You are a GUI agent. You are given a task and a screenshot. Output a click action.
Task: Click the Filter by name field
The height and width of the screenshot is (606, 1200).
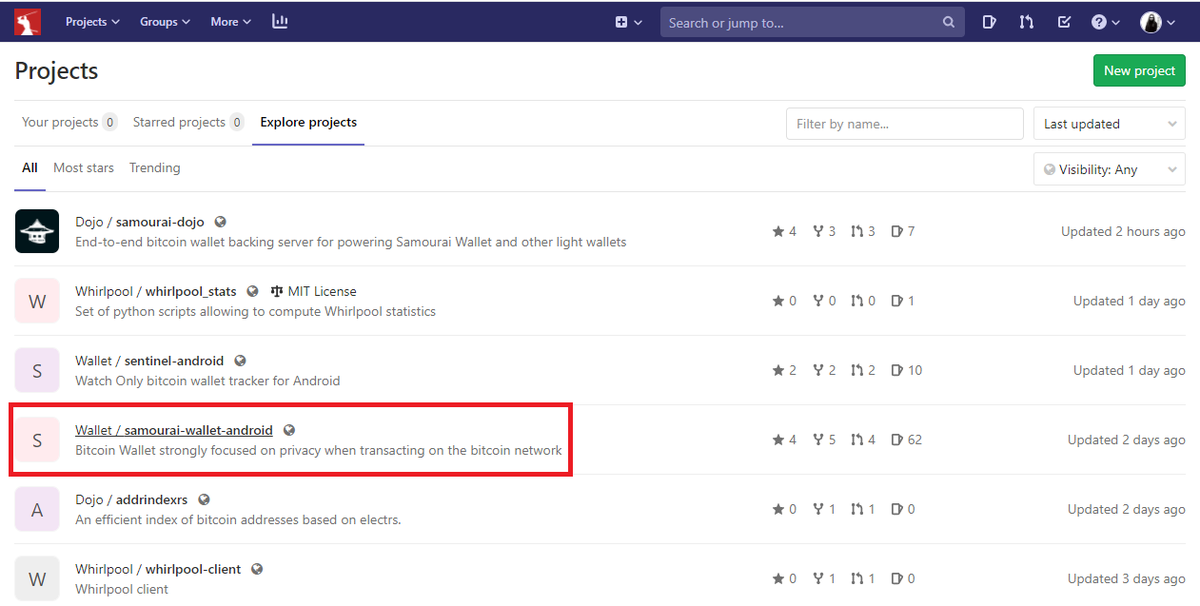point(904,124)
